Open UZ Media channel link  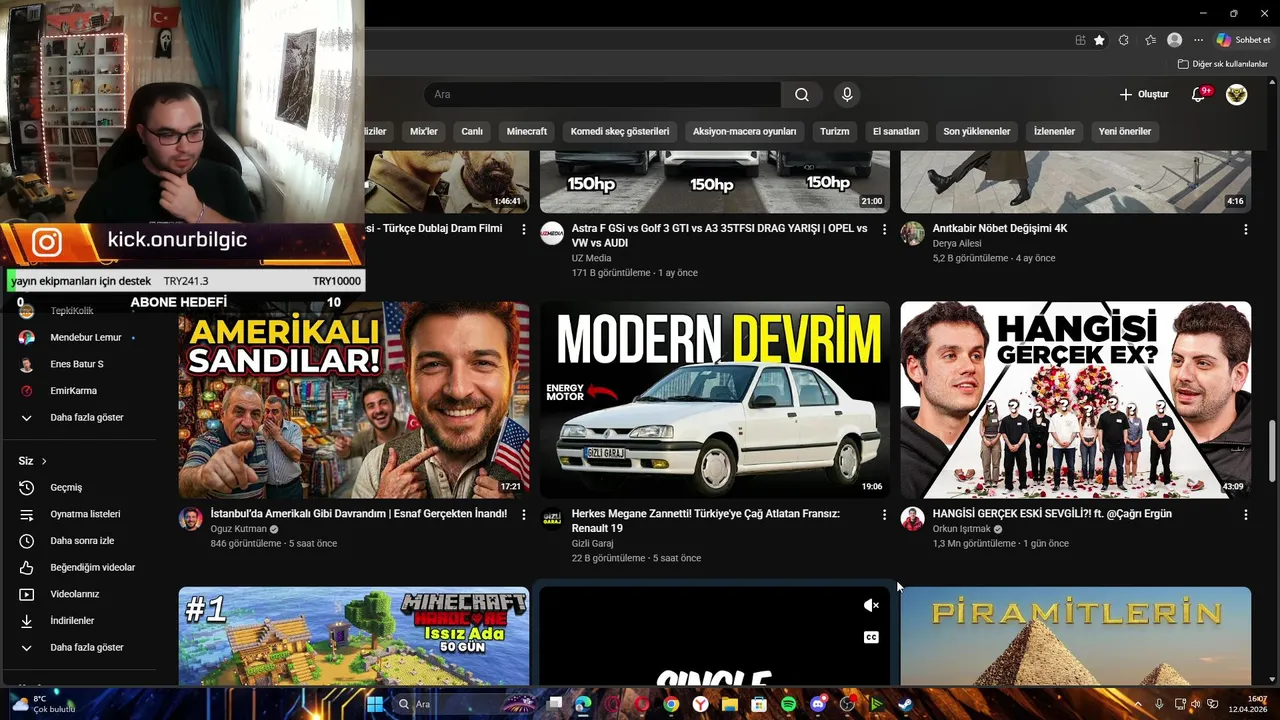[x=591, y=258]
